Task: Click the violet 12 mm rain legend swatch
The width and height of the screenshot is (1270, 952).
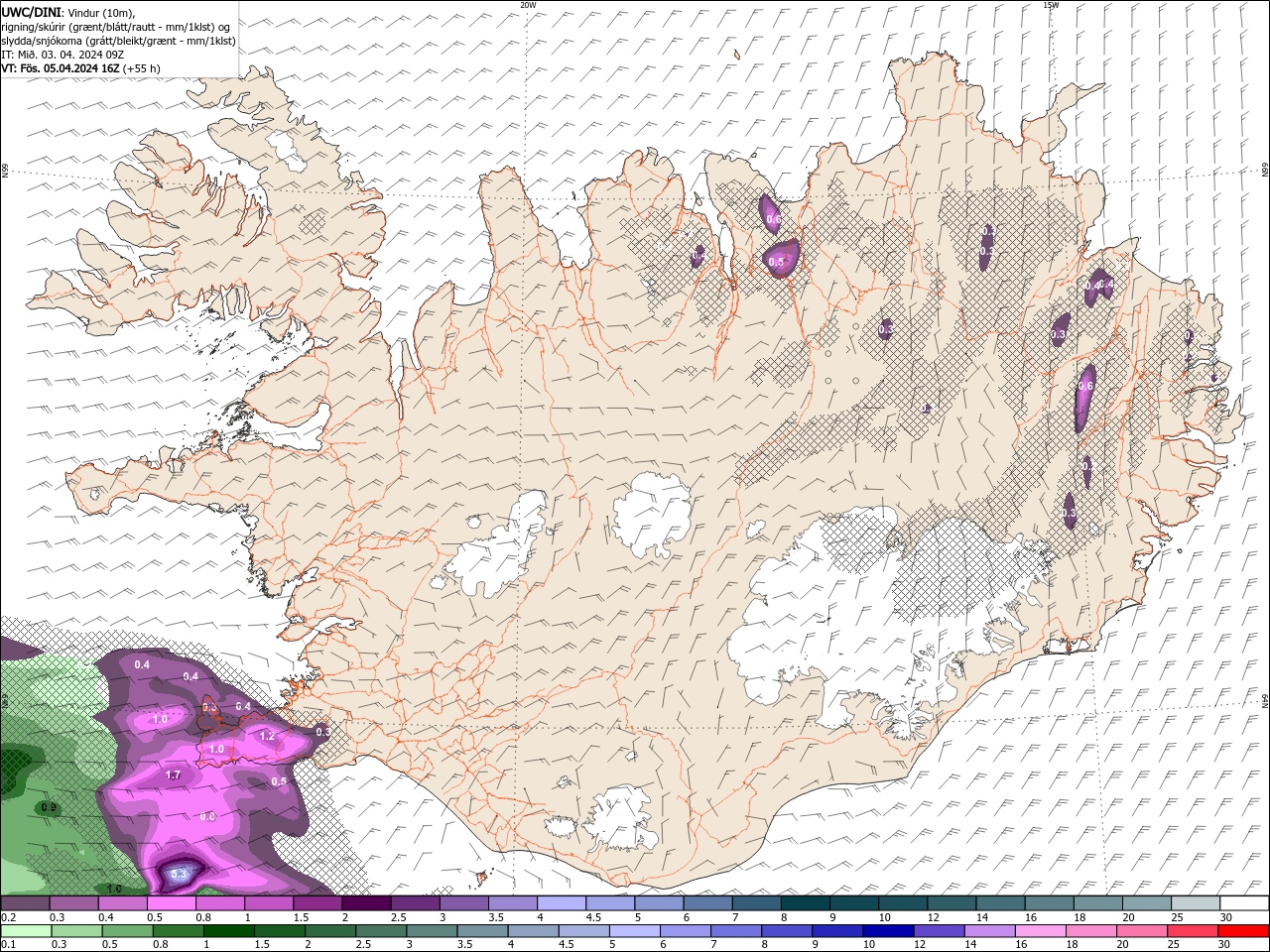Action: click(x=939, y=931)
